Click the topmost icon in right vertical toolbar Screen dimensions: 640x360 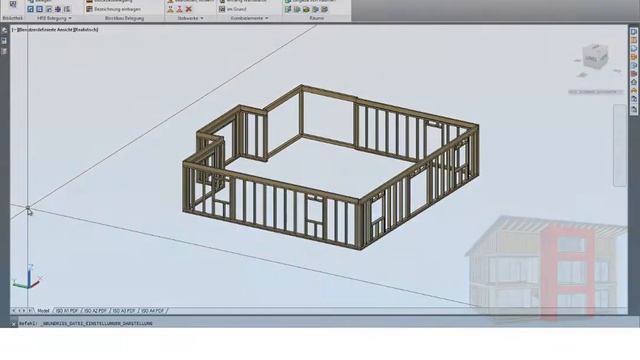tap(634, 32)
